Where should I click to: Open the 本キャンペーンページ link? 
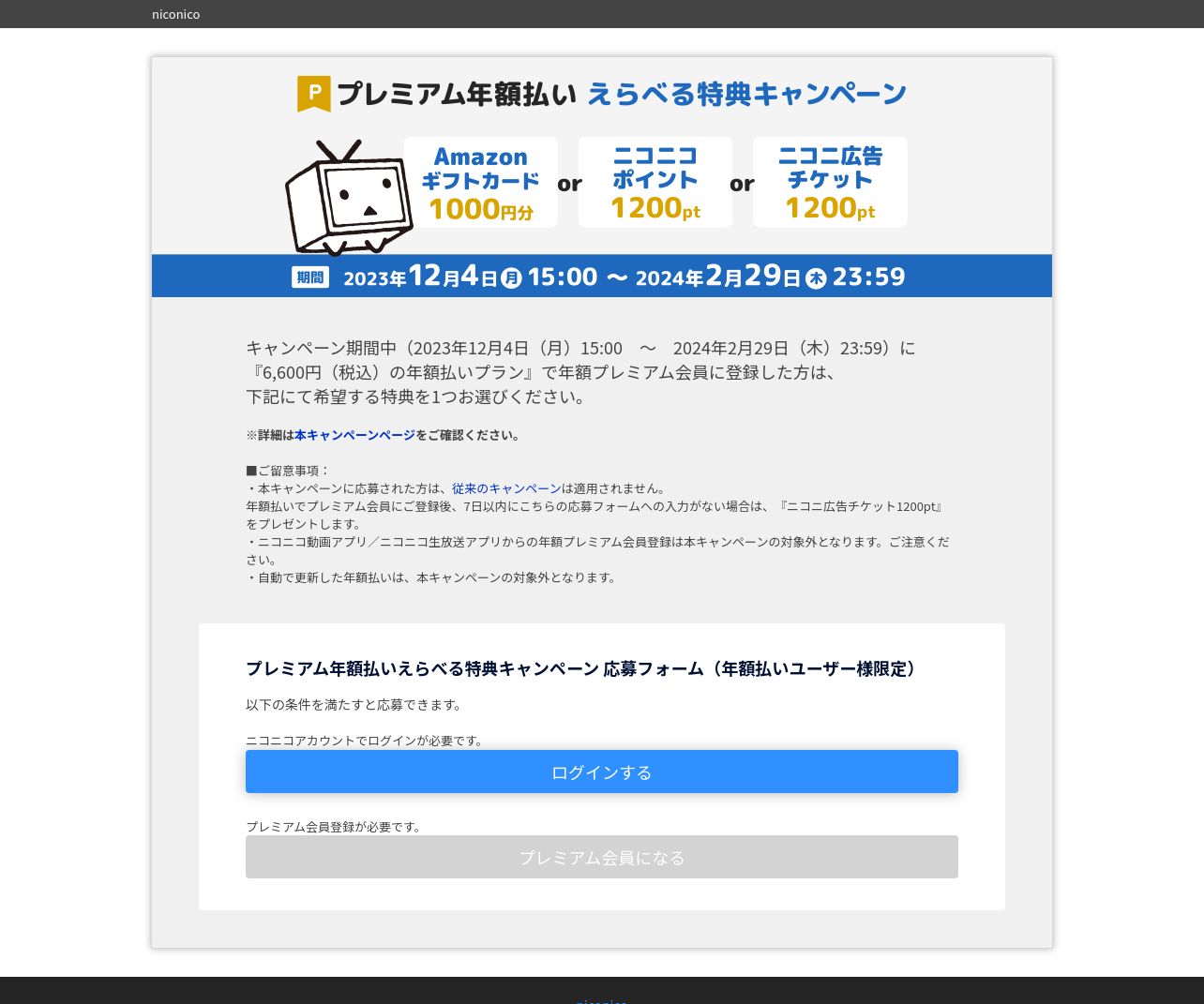pos(354,435)
